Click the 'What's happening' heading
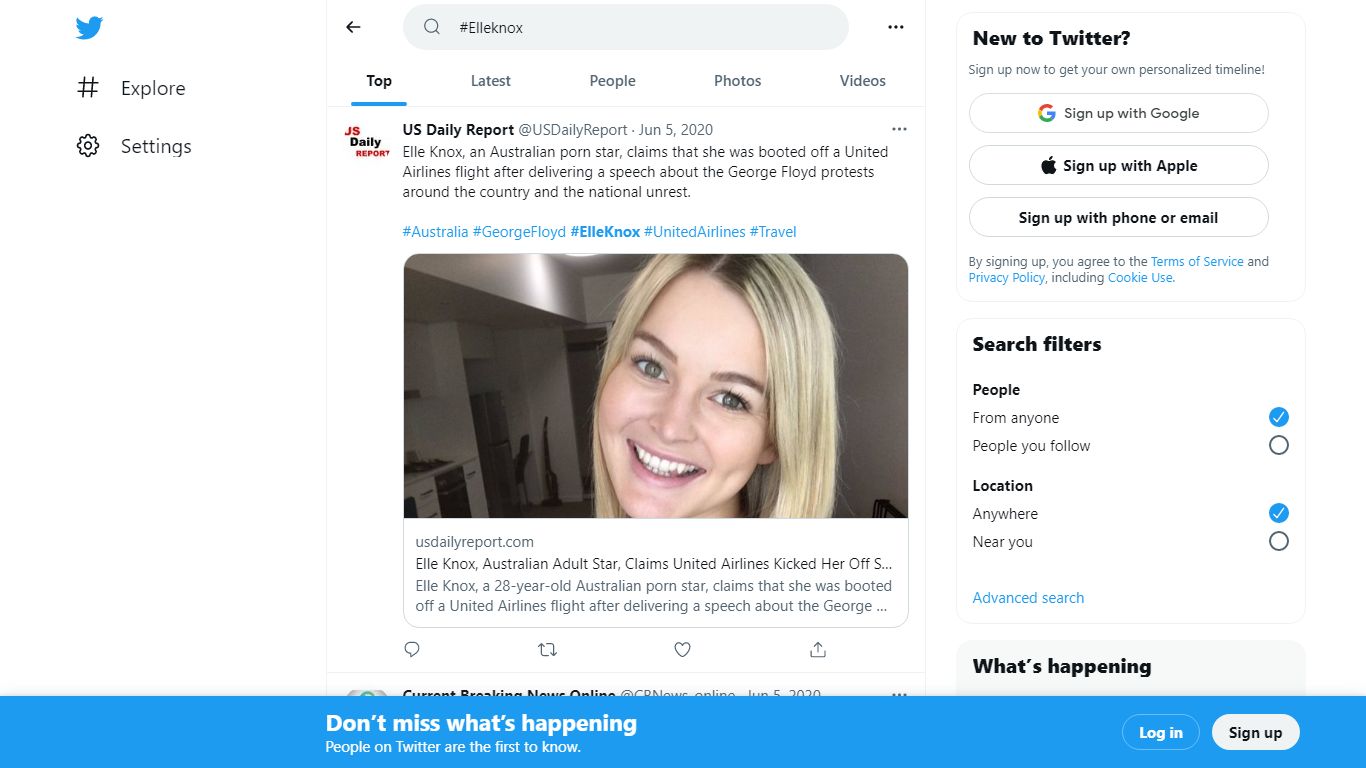1366x768 pixels. [x=1062, y=666]
